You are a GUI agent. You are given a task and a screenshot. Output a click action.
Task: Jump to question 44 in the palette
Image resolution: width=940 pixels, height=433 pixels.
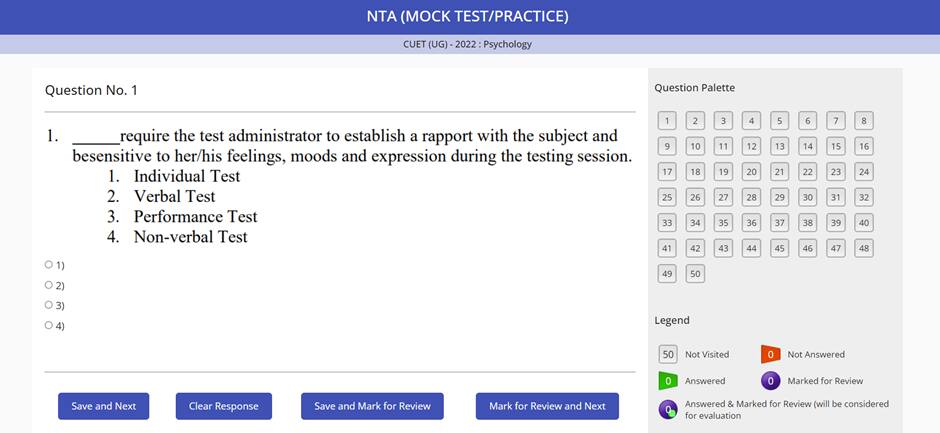coord(751,248)
